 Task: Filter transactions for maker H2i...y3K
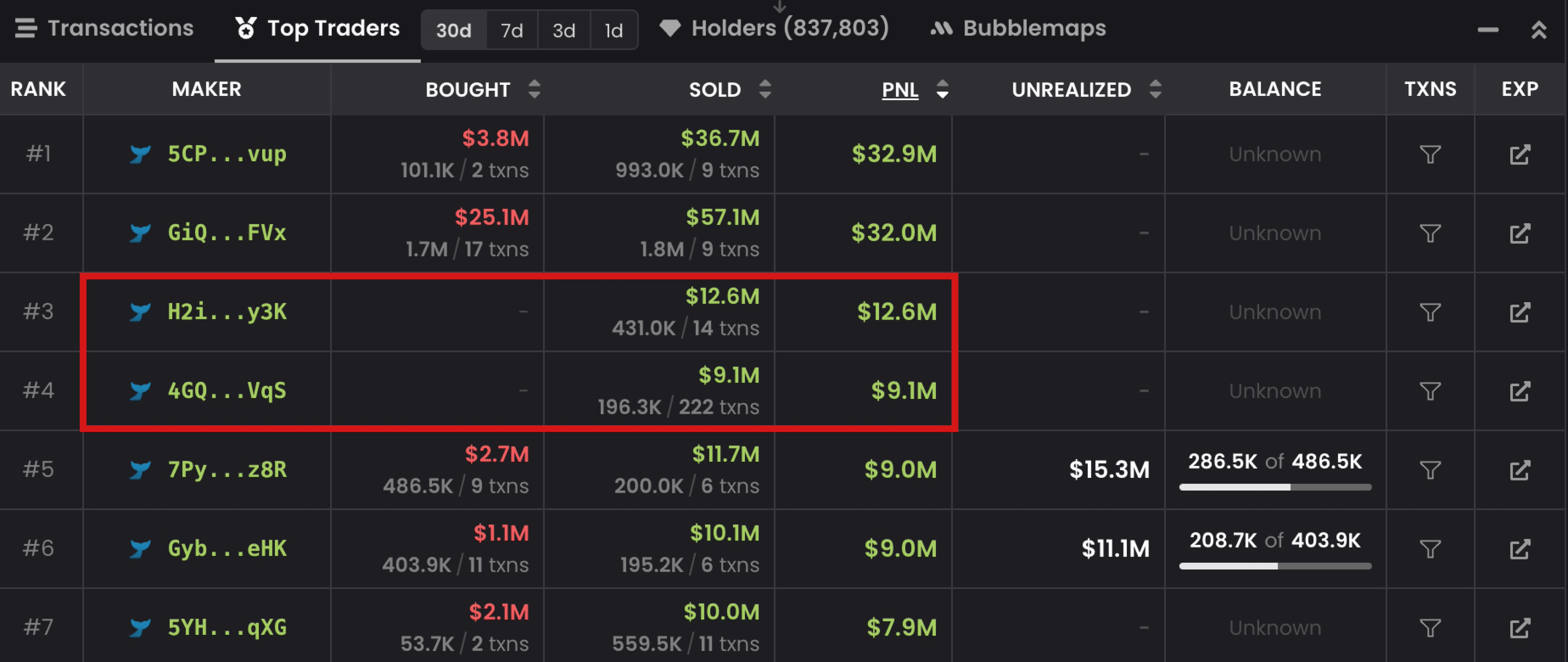coord(1430,312)
